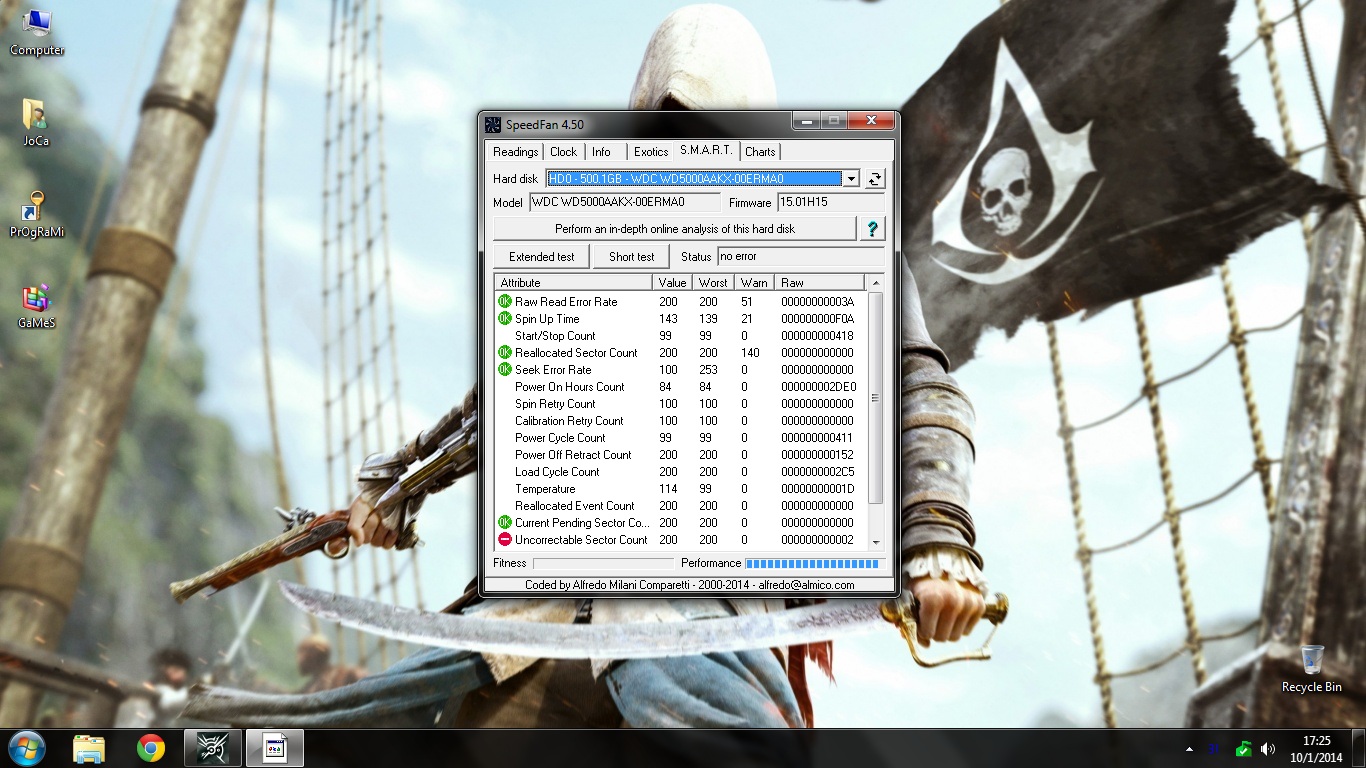Click the raw value 000000002DE0

click(818, 387)
